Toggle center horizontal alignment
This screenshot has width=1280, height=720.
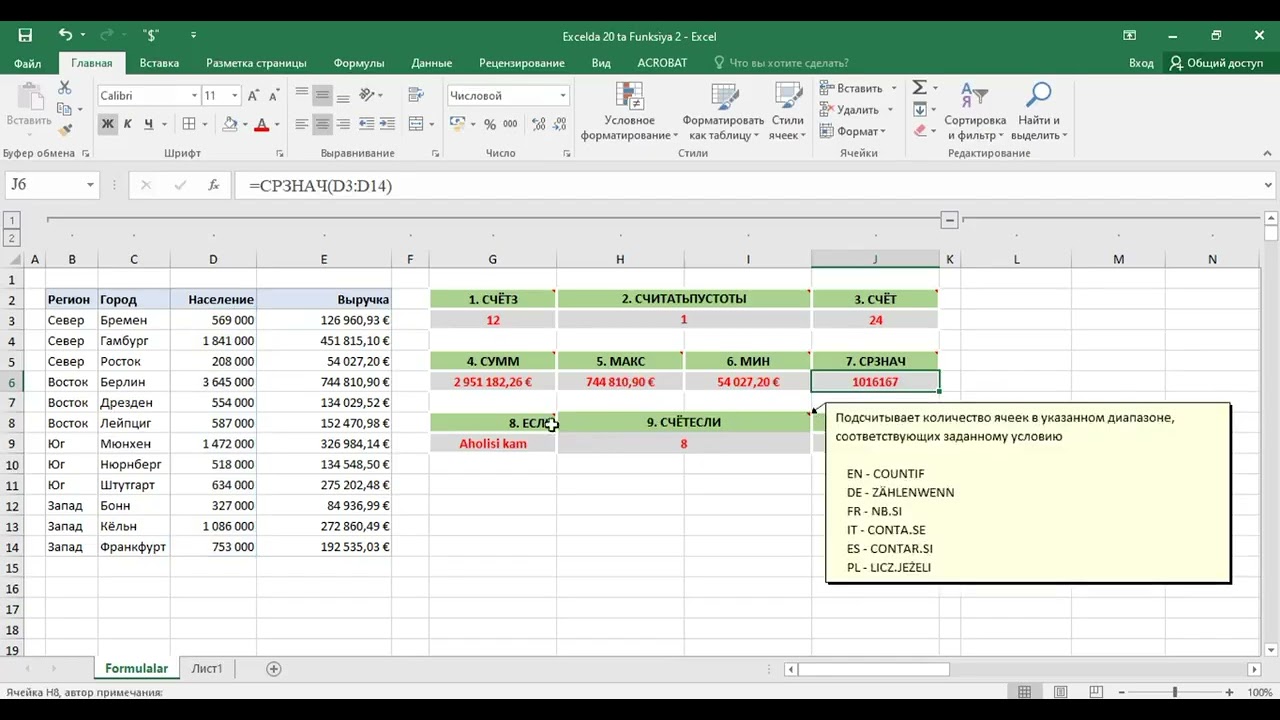322,124
